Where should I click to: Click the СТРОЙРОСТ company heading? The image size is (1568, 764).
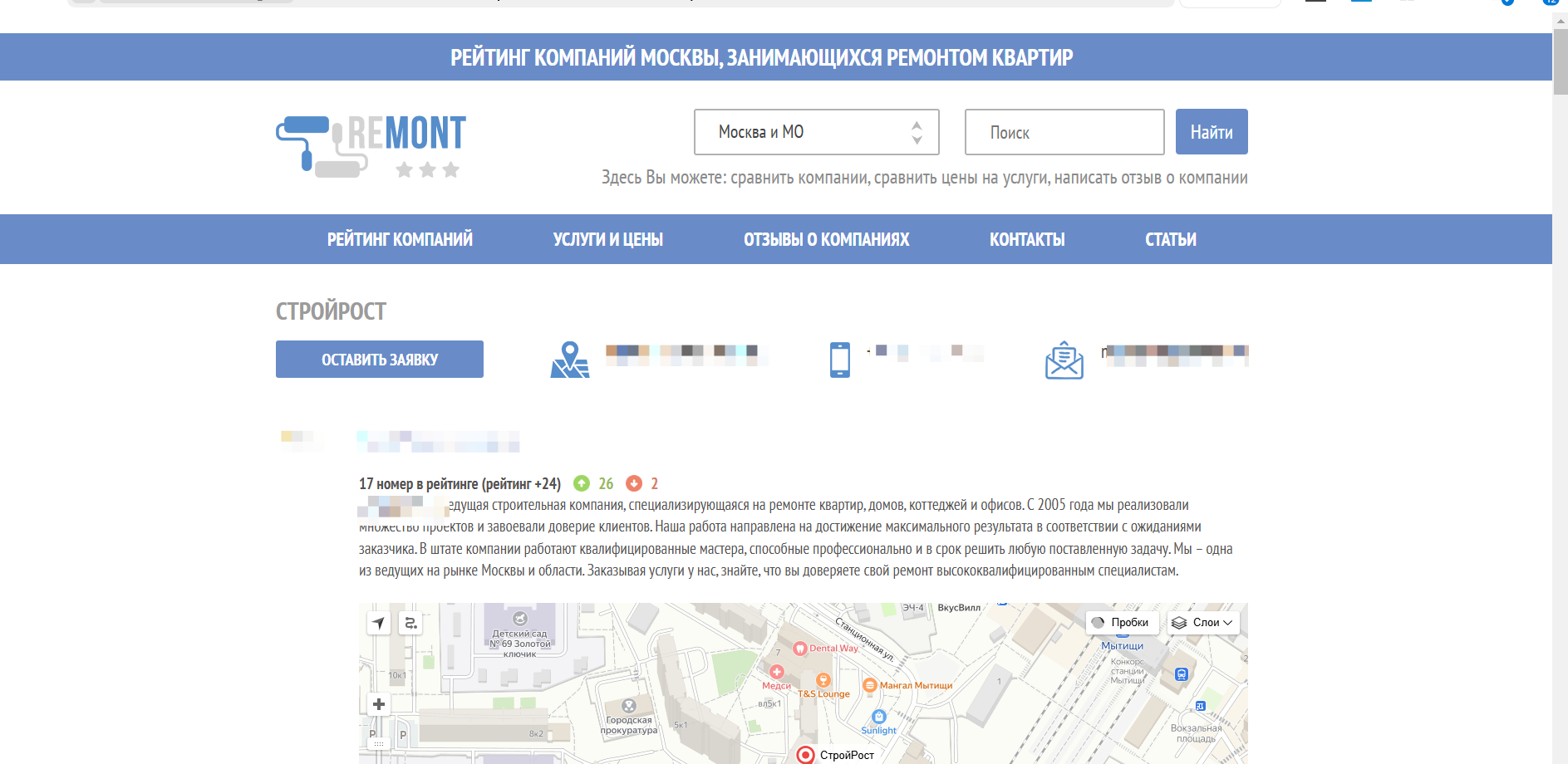(x=331, y=311)
